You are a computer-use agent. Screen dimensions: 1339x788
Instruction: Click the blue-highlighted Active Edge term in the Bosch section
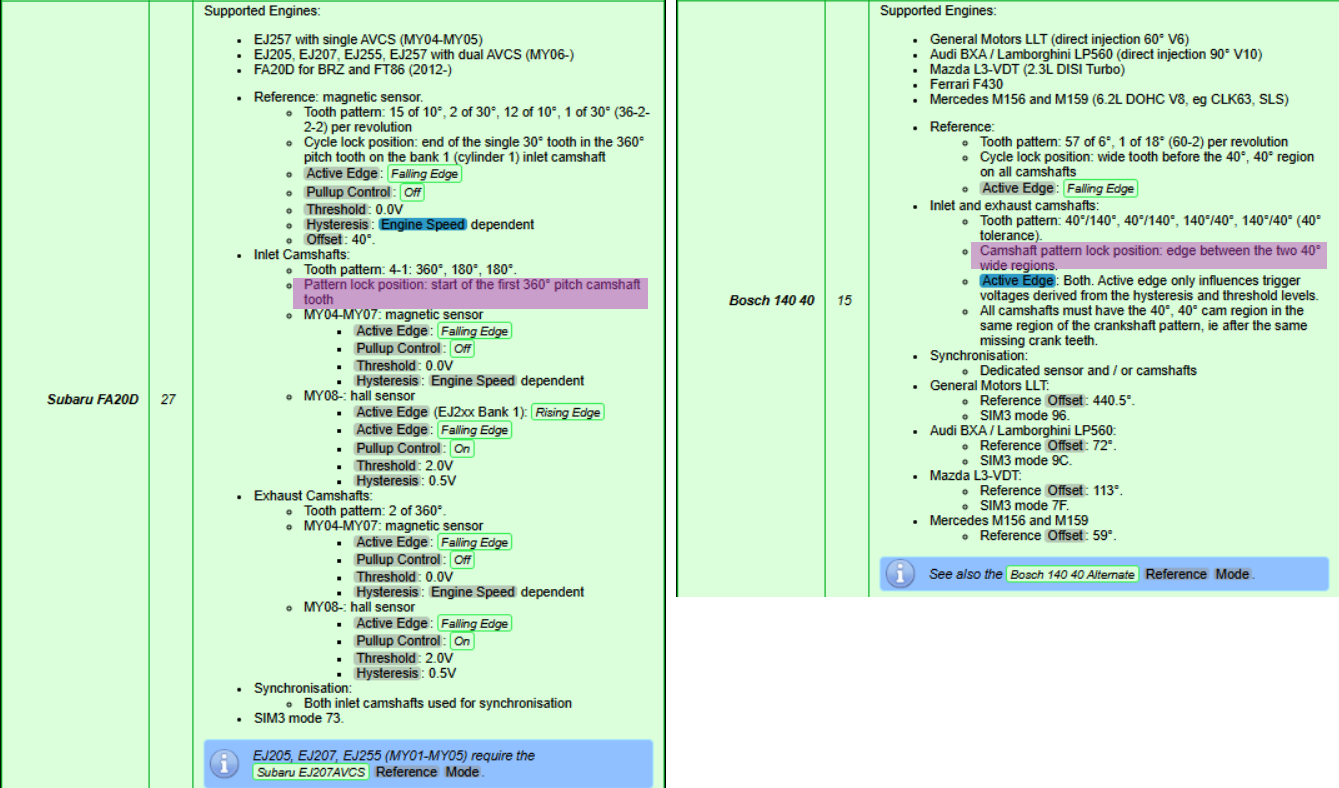1017,281
